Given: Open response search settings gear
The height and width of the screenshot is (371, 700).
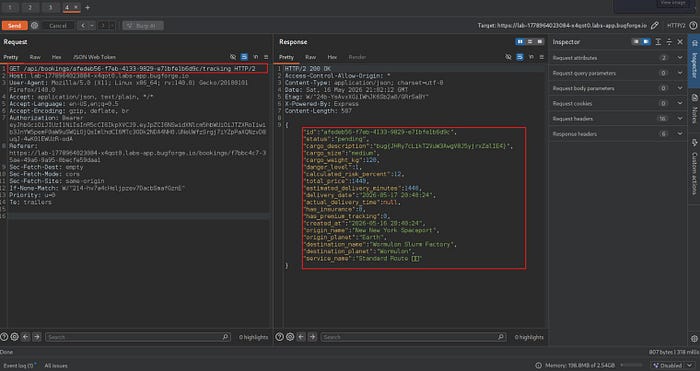Looking at the screenshot, I should pos(290,337).
